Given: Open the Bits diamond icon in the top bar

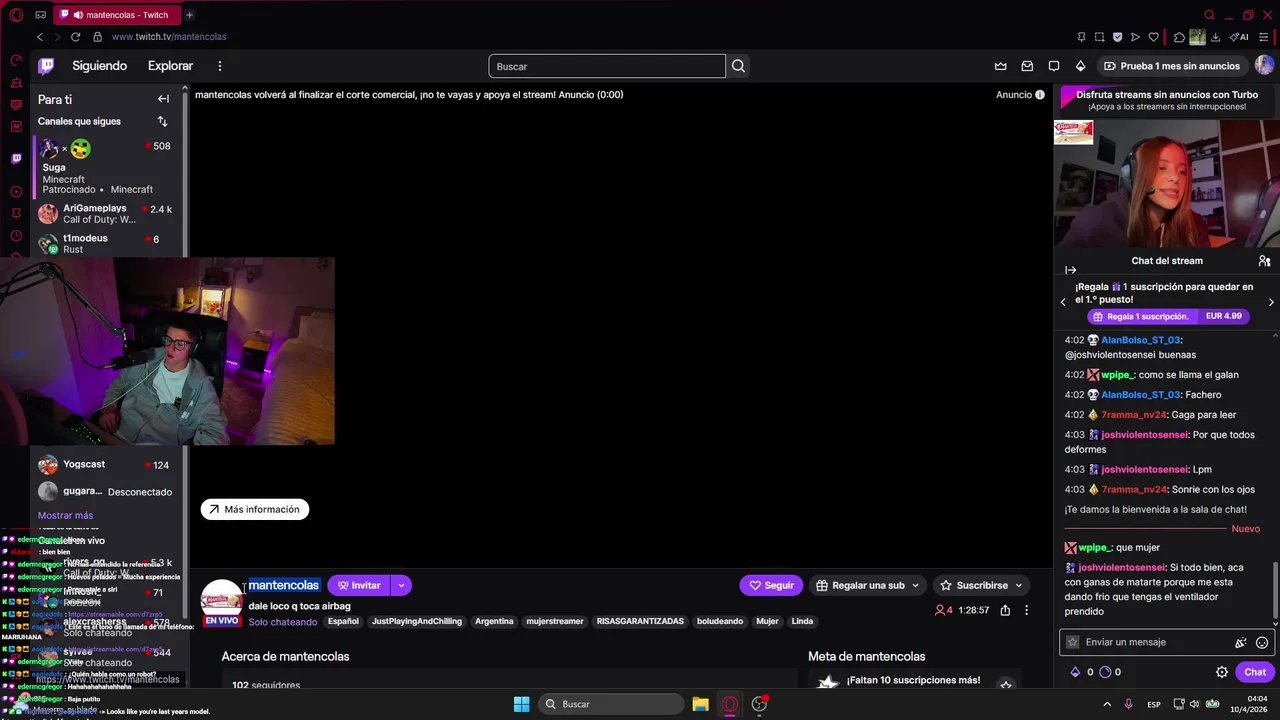Looking at the screenshot, I should pos(1080,66).
